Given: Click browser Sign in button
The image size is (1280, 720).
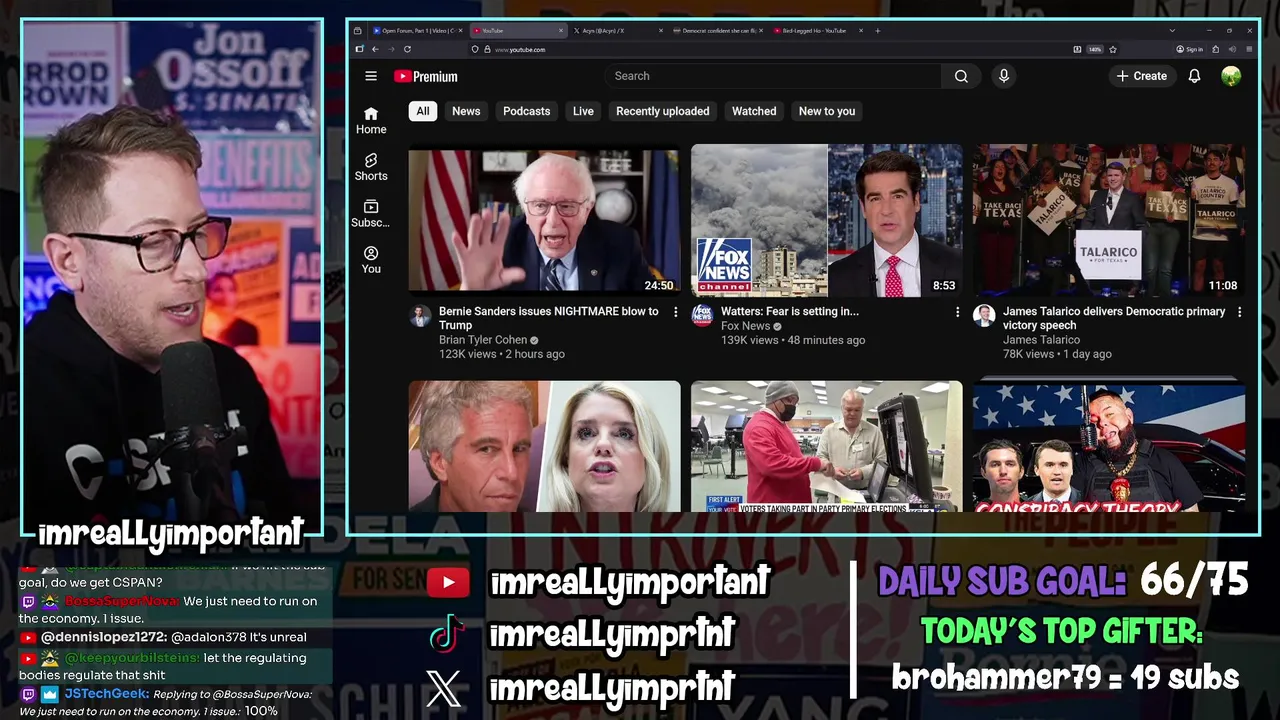Looking at the screenshot, I should pyautogui.click(x=1189, y=49).
